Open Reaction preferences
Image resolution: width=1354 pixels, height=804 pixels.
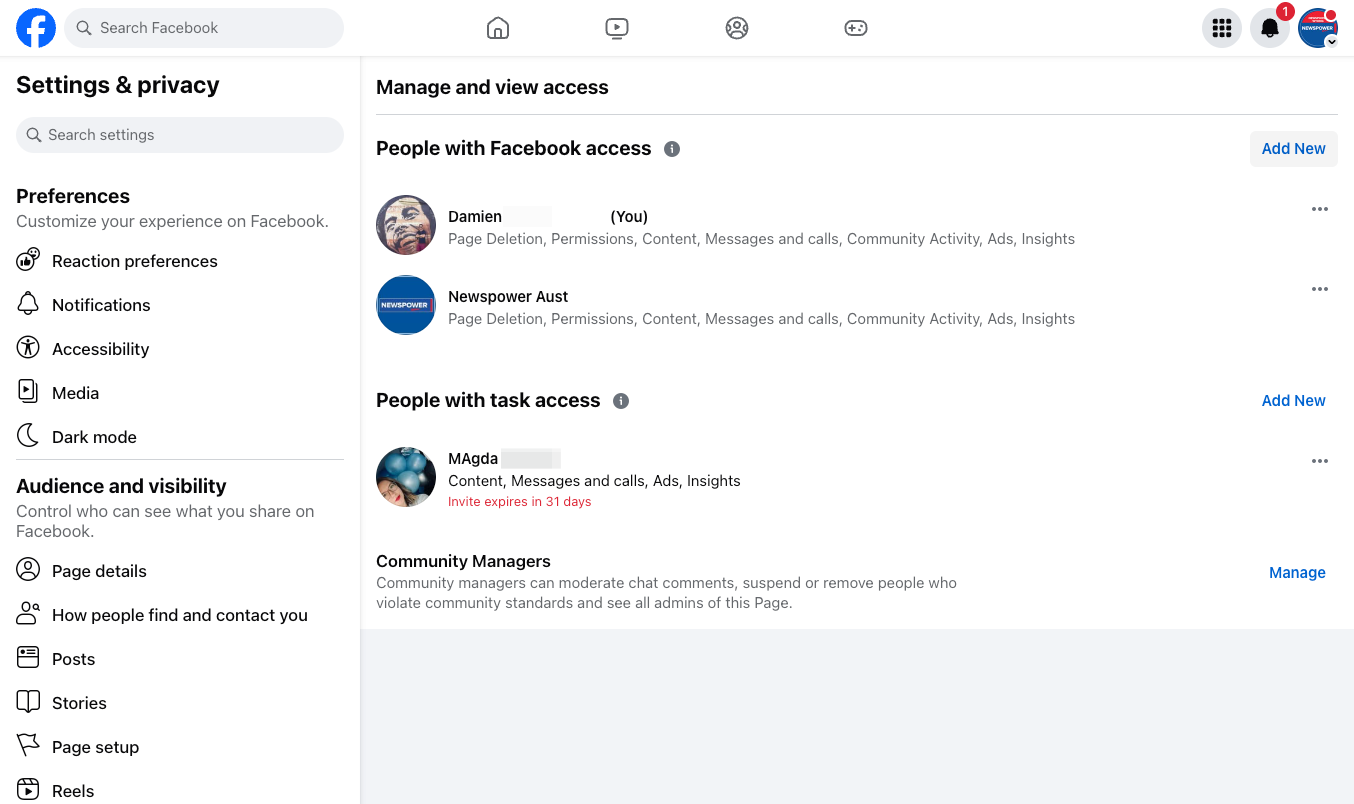[x=180, y=261]
